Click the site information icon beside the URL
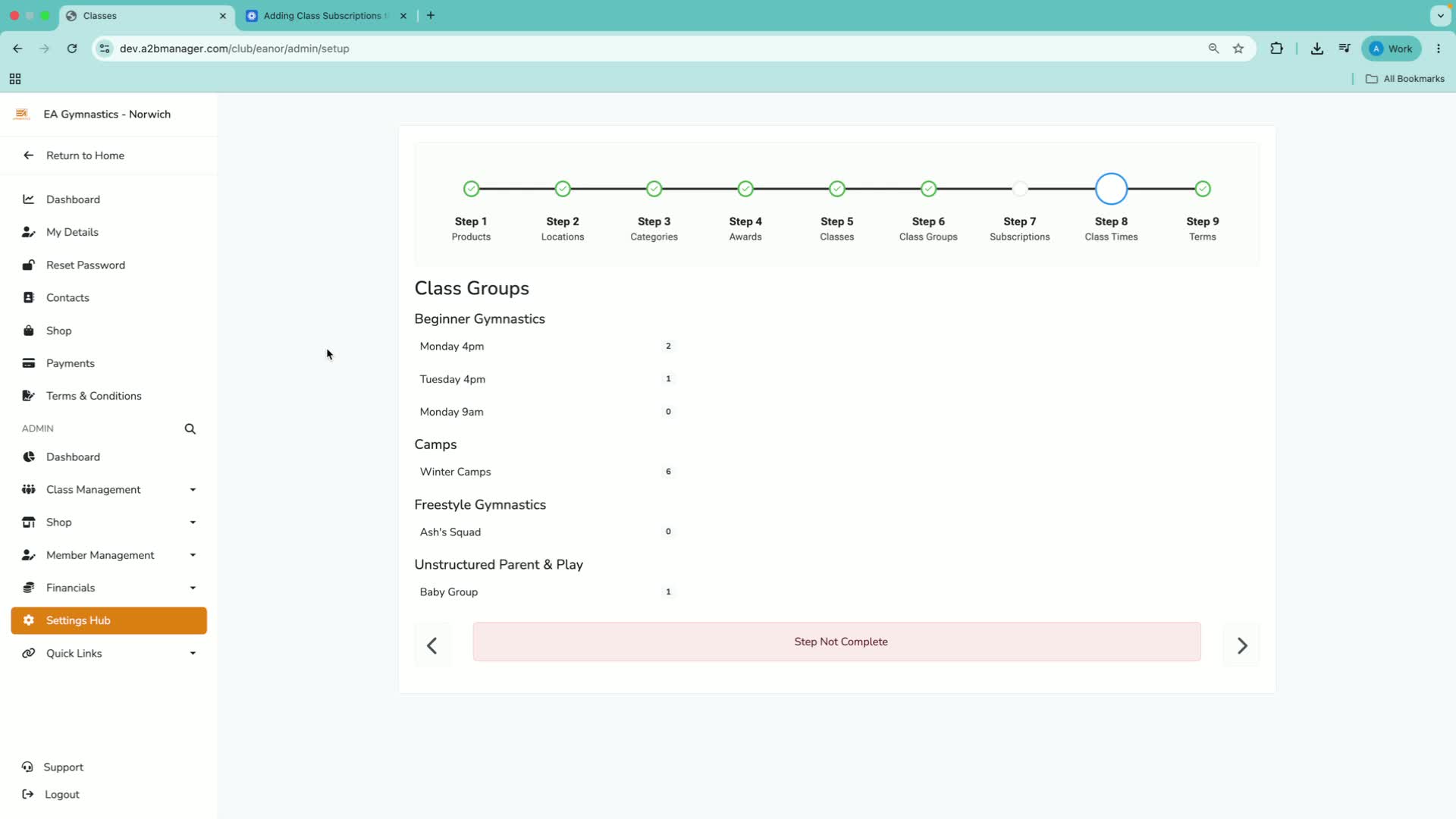1456x819 pixels. click(105, 49)
